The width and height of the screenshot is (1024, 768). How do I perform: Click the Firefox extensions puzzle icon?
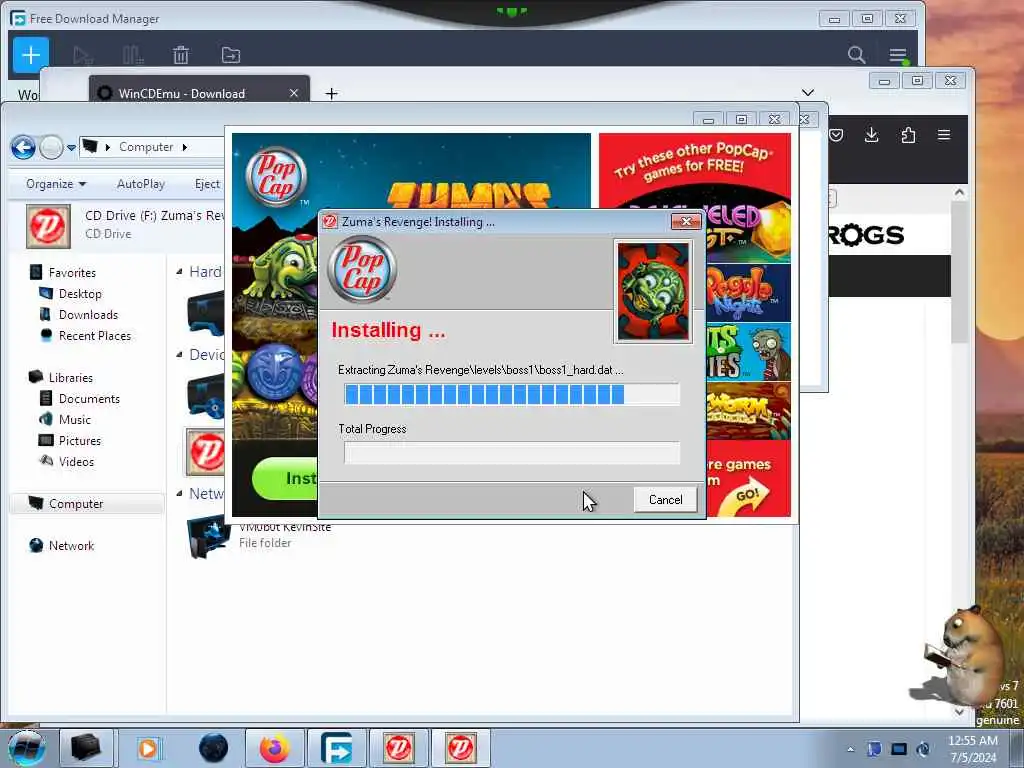908,135
